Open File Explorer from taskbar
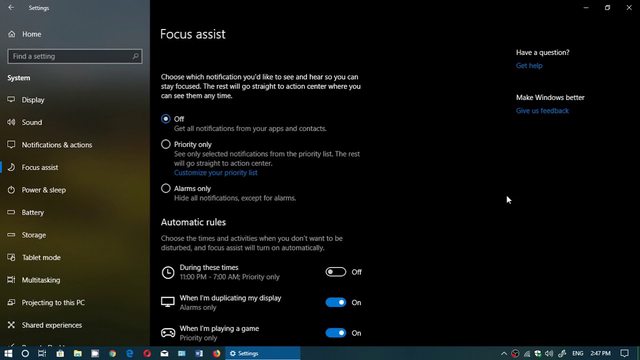 [x=78, y=353]
